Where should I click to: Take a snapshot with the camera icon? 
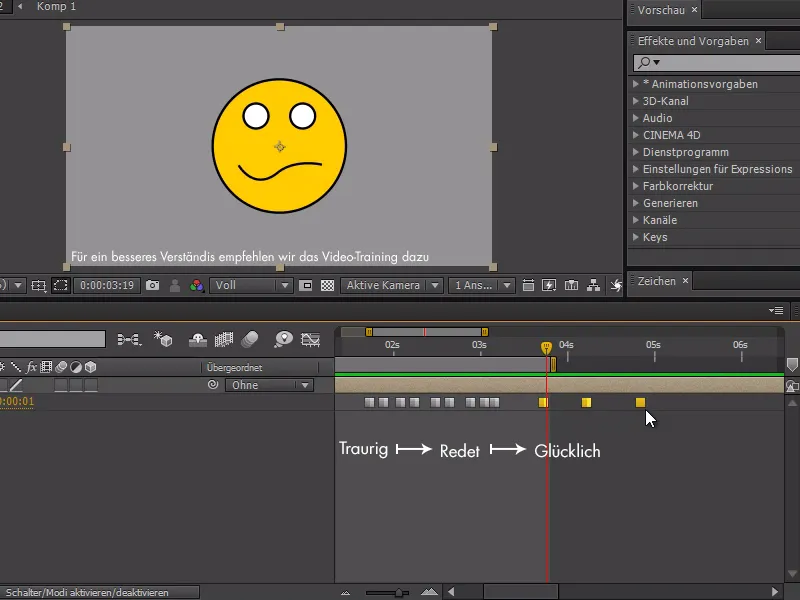point(151,285)
